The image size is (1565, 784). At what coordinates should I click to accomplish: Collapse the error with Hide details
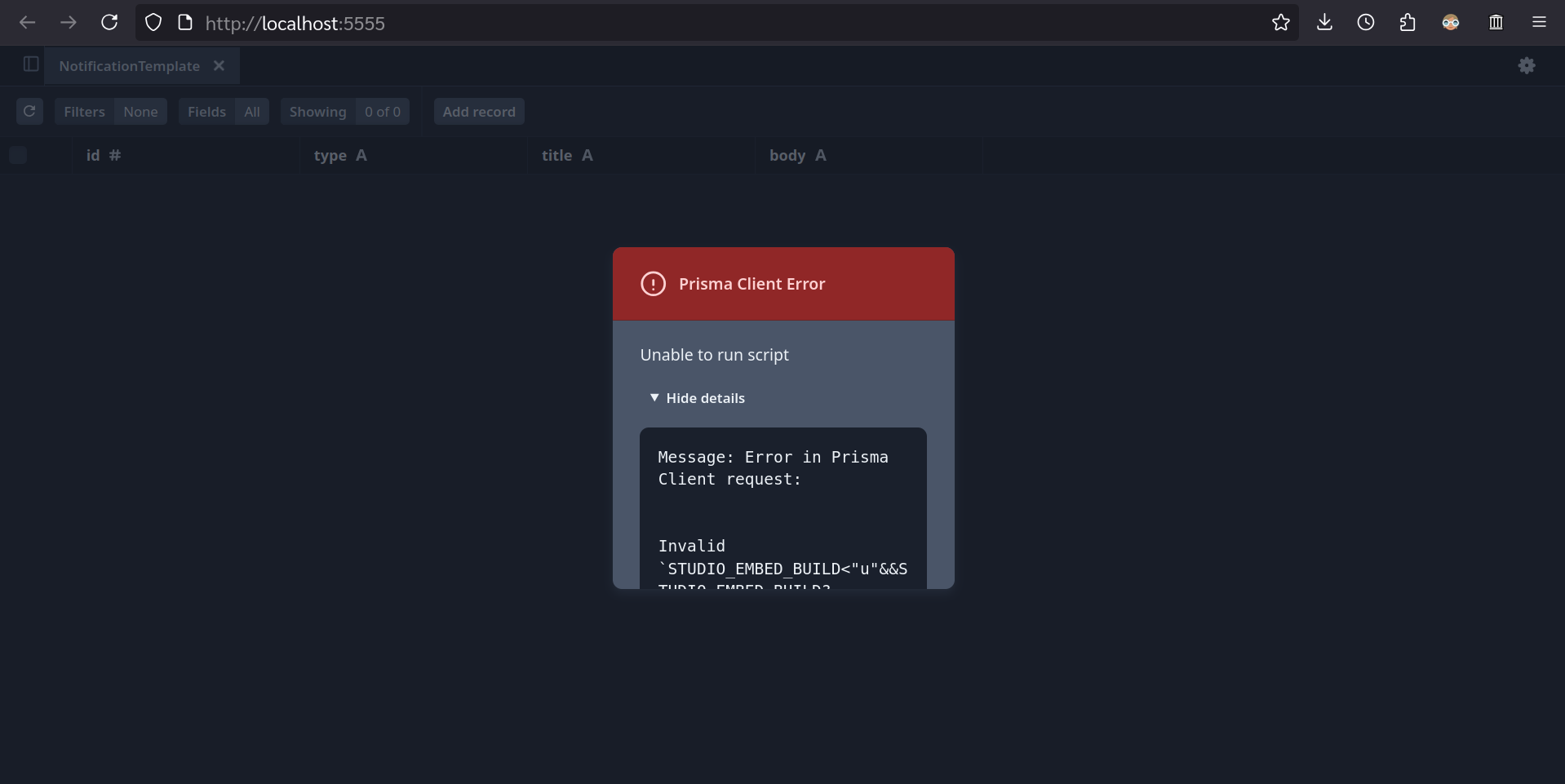point(697,398)
